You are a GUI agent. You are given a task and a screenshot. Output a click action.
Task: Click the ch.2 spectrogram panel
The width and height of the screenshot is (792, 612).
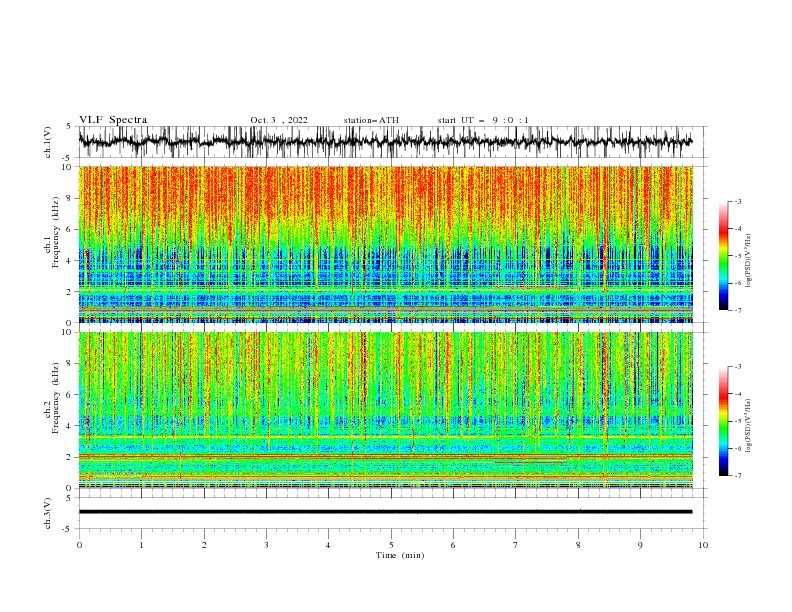point(385,410)
